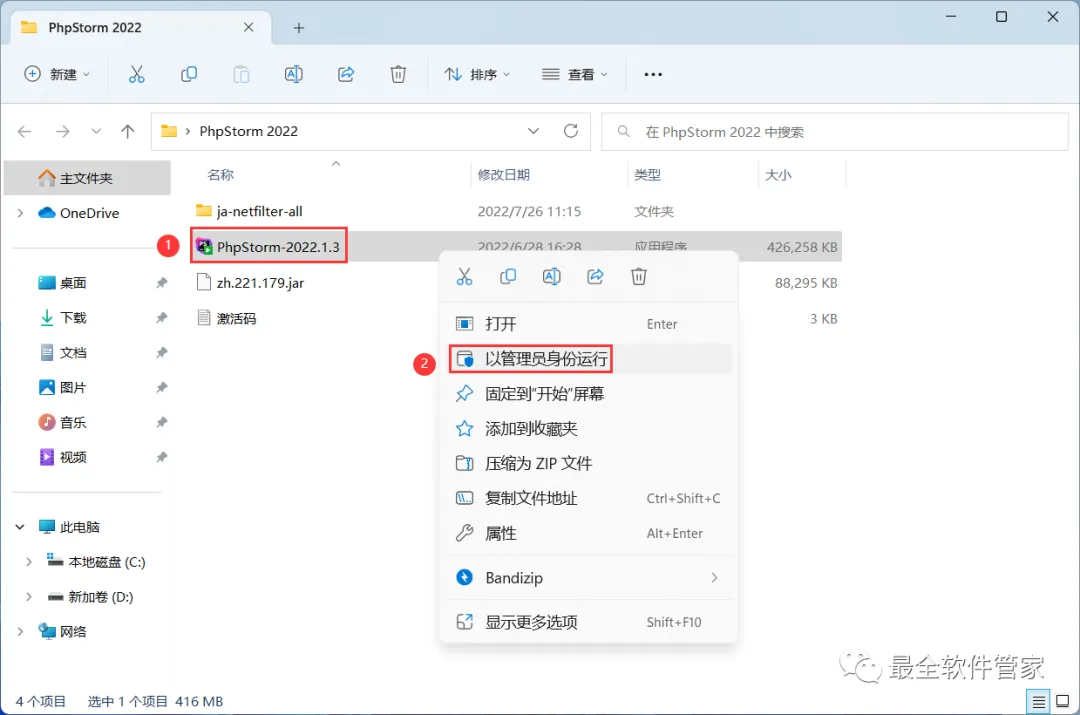Unpin 文档 from quick access
The width and height of the screenshot is (1080, 715).
click(161, 353)
